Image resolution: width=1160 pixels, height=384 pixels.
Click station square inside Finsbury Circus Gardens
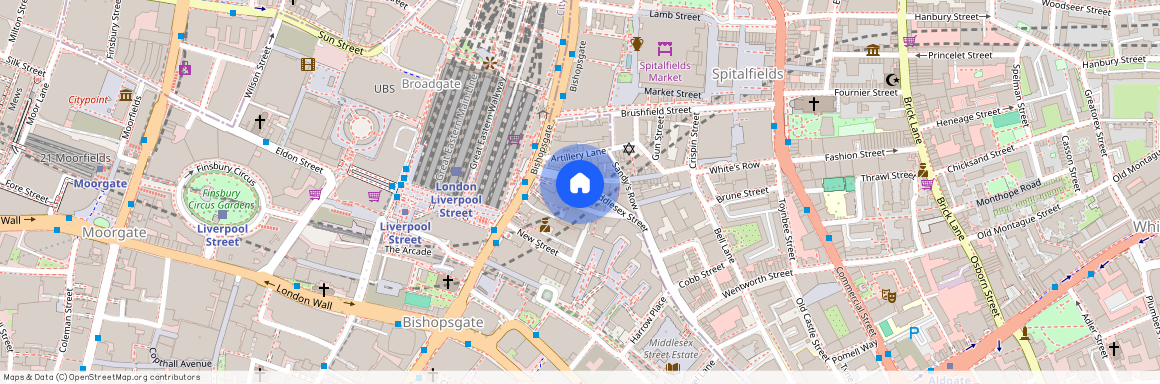(223, 215)
